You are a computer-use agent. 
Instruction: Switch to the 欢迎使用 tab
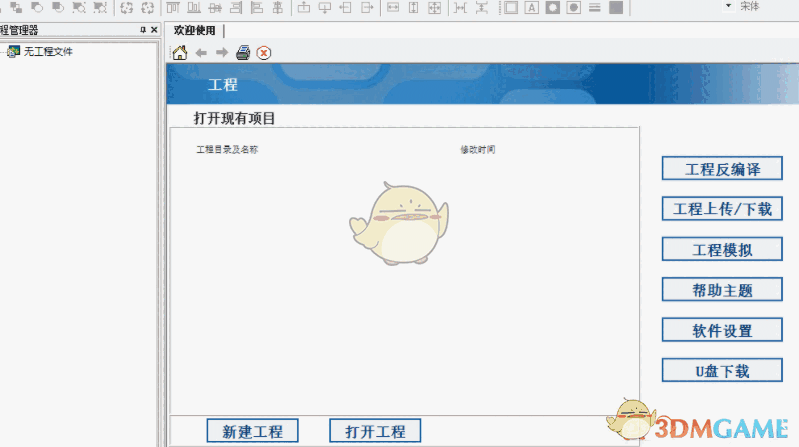click(195, 31)
